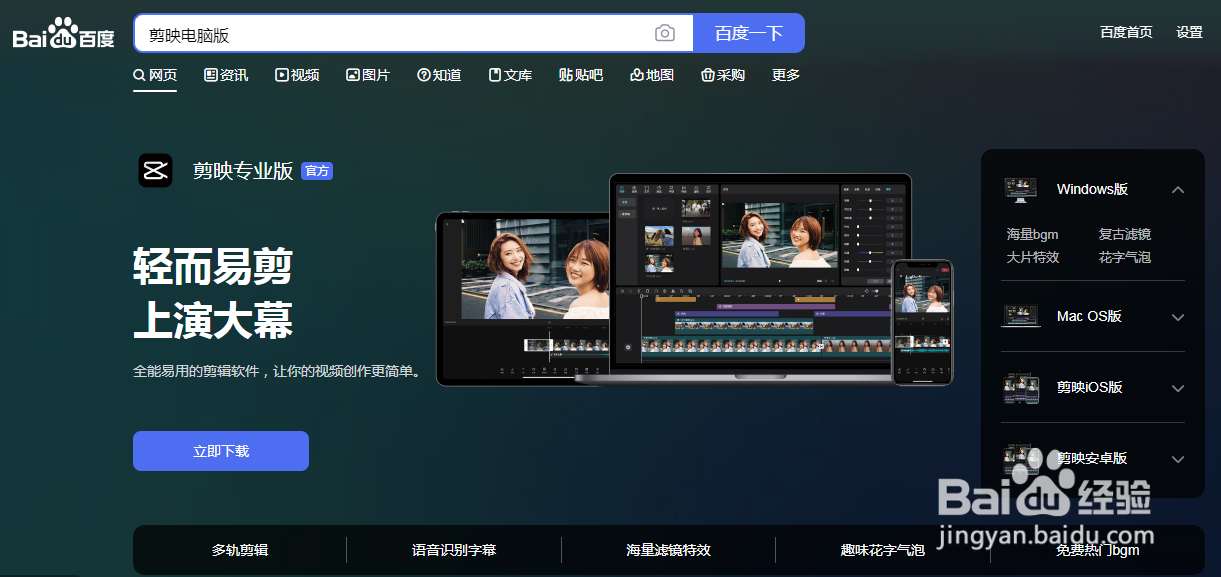The width and height of the screenshot is (1221, 577).
Task: Open 百度首页 link
Action: pyautogui.click(x=1126, y=32)
